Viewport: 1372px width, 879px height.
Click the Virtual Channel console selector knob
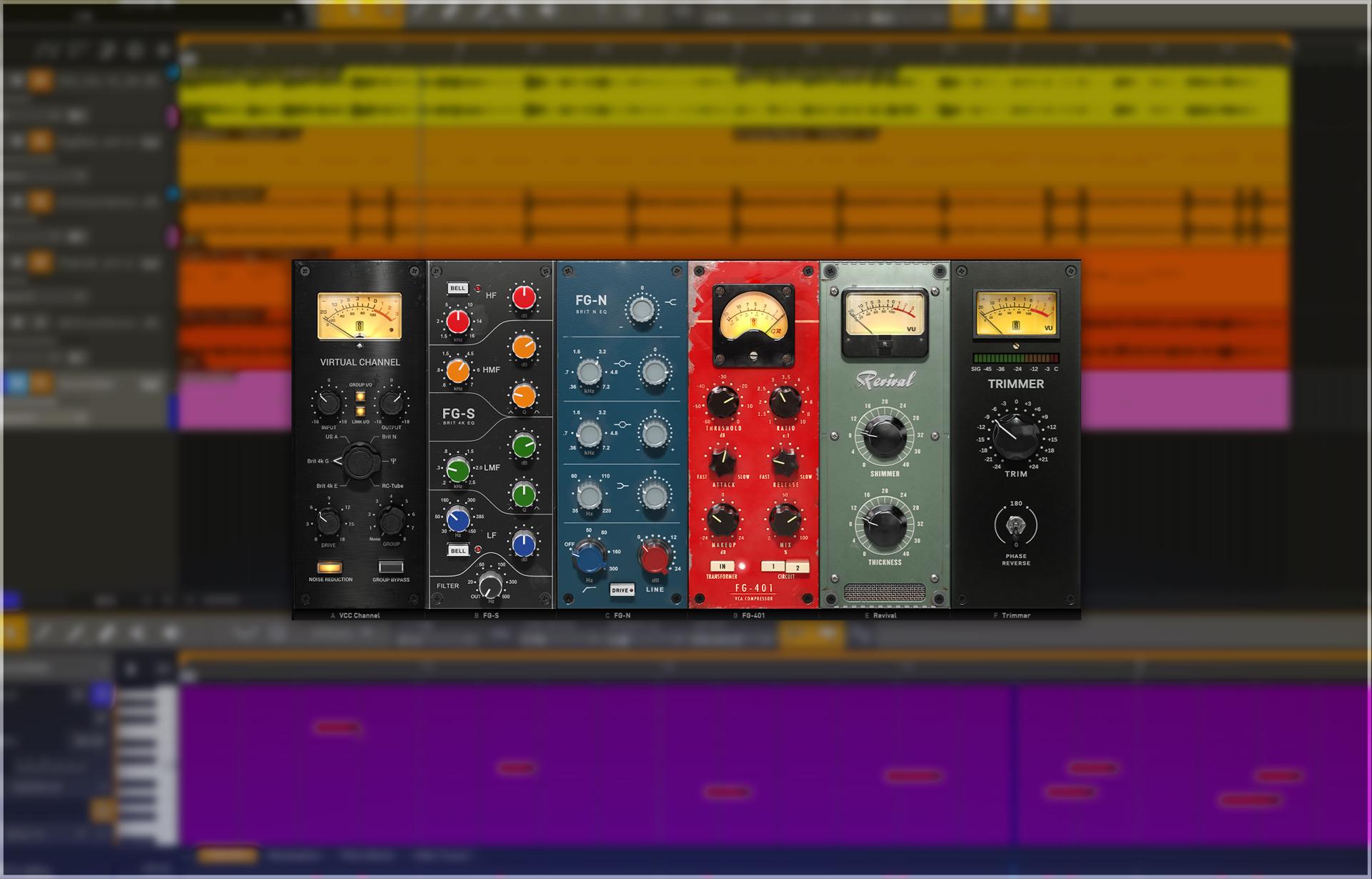pos(359,461)
